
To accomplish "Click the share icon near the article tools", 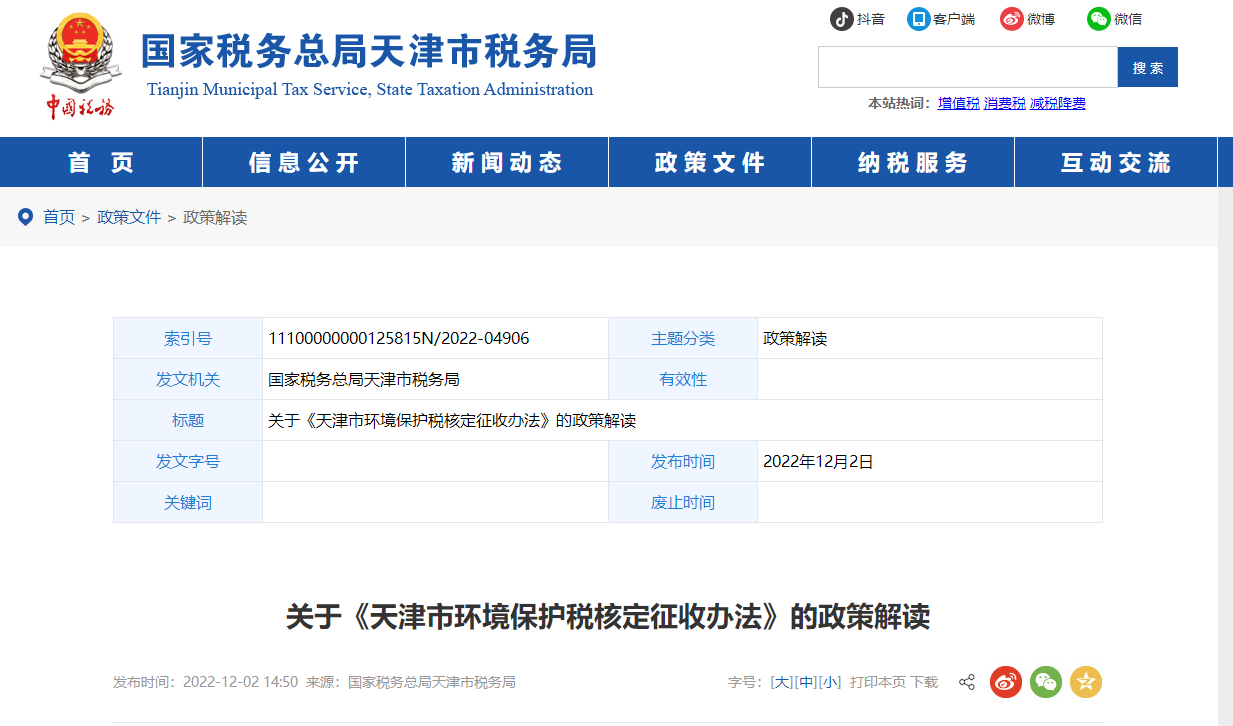I will [967, 682].
